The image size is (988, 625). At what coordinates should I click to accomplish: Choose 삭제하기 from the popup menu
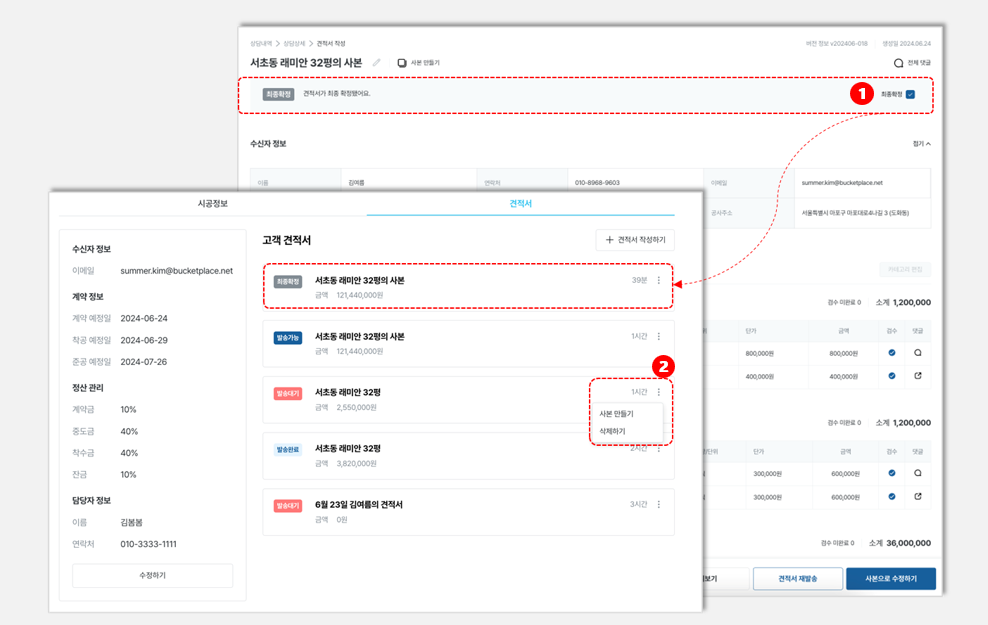coord(612,431)
